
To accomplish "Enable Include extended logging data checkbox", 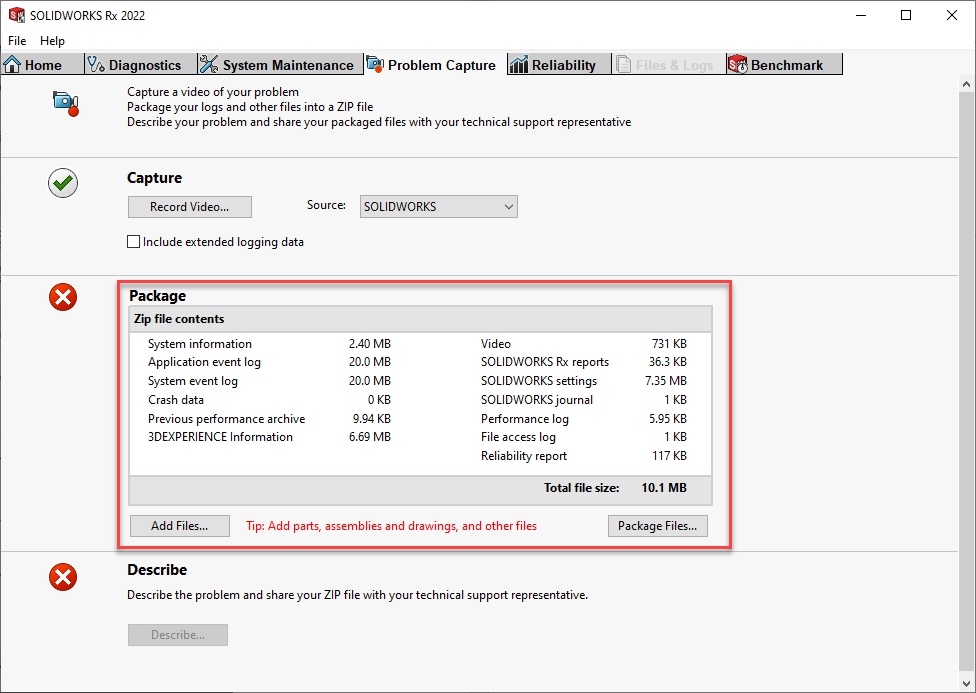I will [x=134, y=242].
